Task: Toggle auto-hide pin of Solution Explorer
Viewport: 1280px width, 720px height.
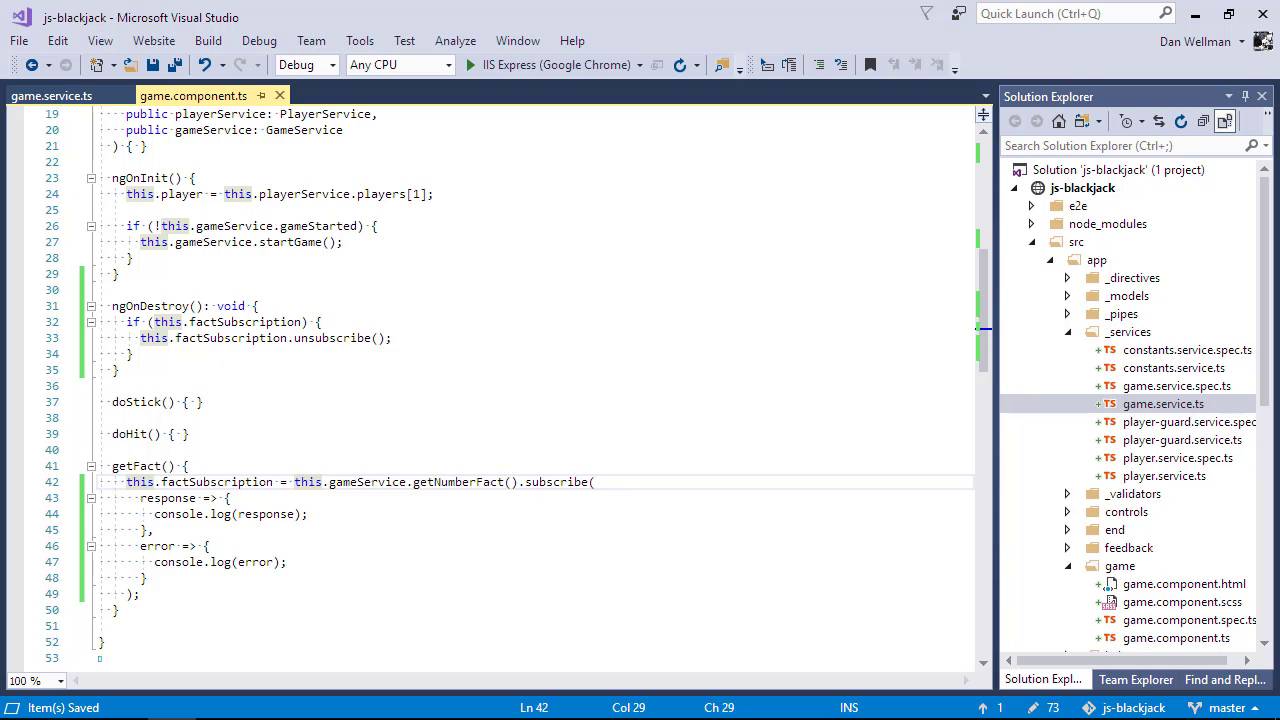Action: click(x=1245, y=96)
